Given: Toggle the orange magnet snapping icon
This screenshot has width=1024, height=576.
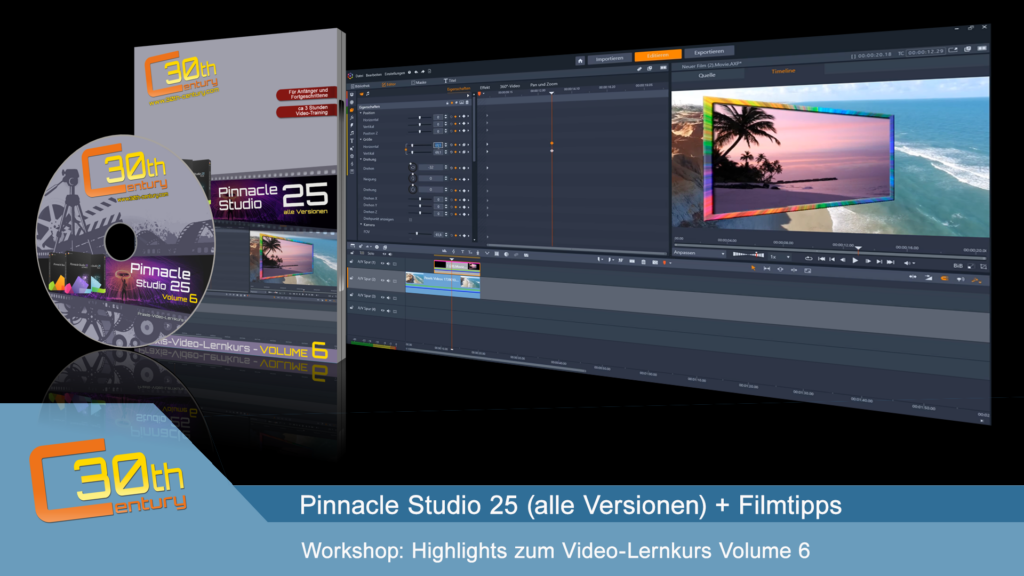Looking at the screenshot, I should [944, 278].
